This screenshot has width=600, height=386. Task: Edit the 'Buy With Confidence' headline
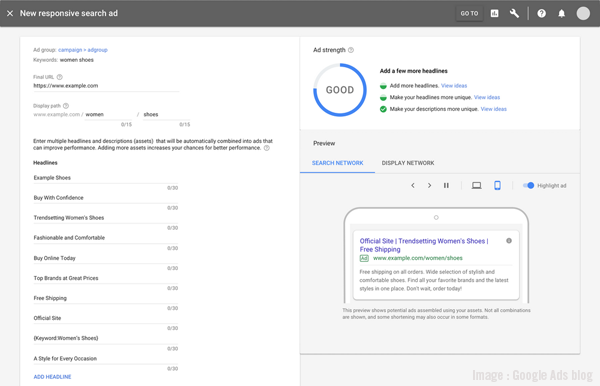coord(106,198)
